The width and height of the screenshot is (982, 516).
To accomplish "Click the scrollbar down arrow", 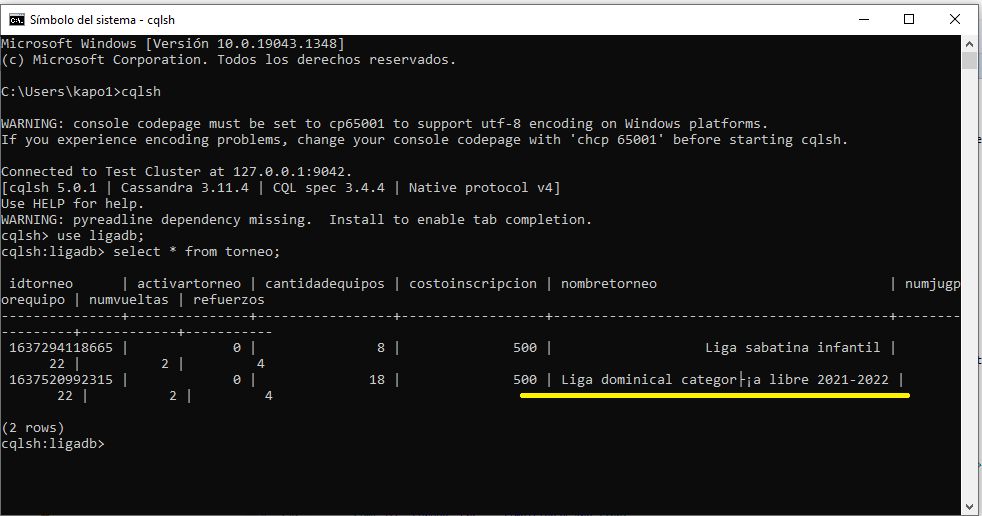I will pyautogui.click(x=969, y=506).
